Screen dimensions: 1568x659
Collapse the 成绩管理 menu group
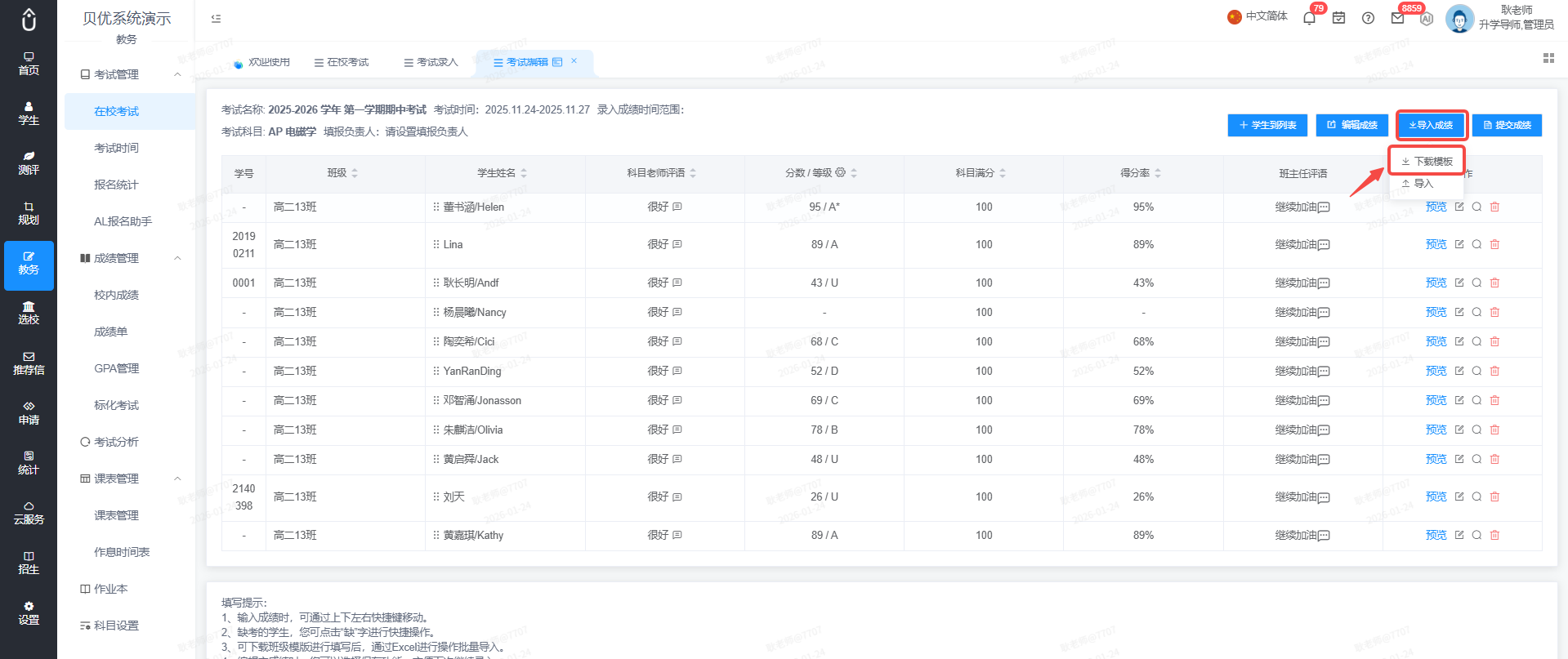pyautogui.click(x=177, y=258)
